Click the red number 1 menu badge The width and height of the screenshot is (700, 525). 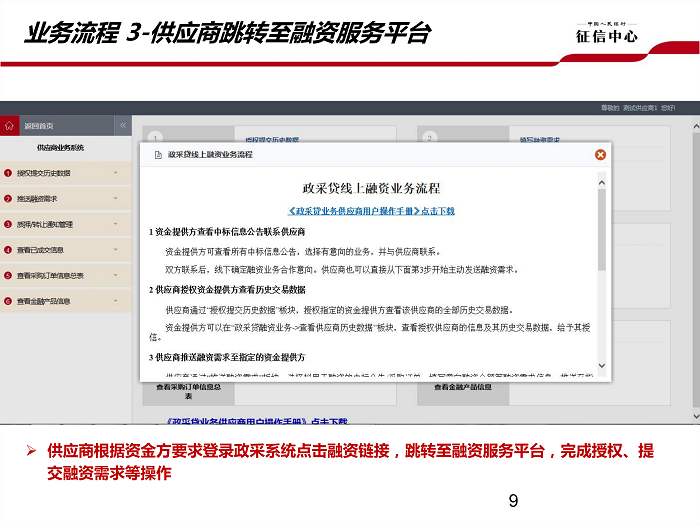pos(8,173)
